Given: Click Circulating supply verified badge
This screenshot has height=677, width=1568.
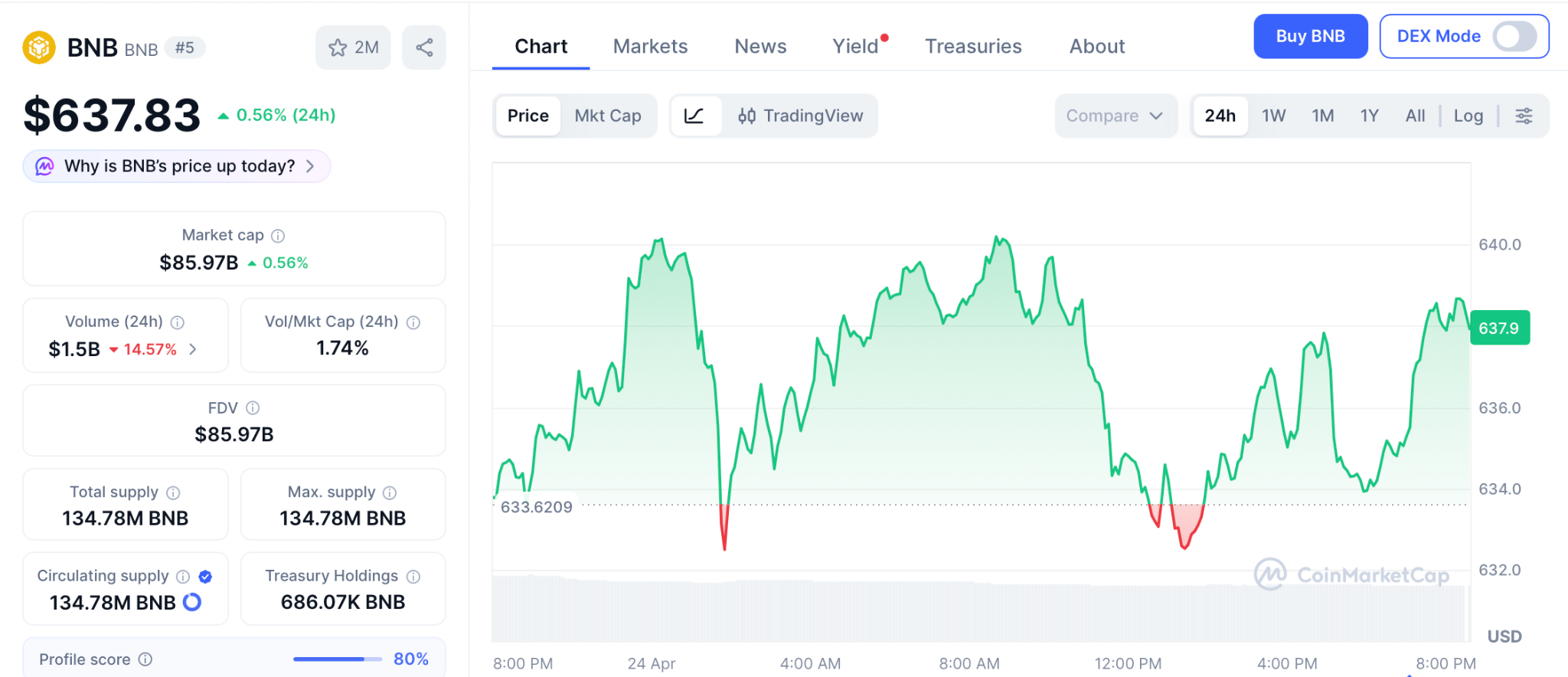Looking at the screenshot, I should coord(205,577).
